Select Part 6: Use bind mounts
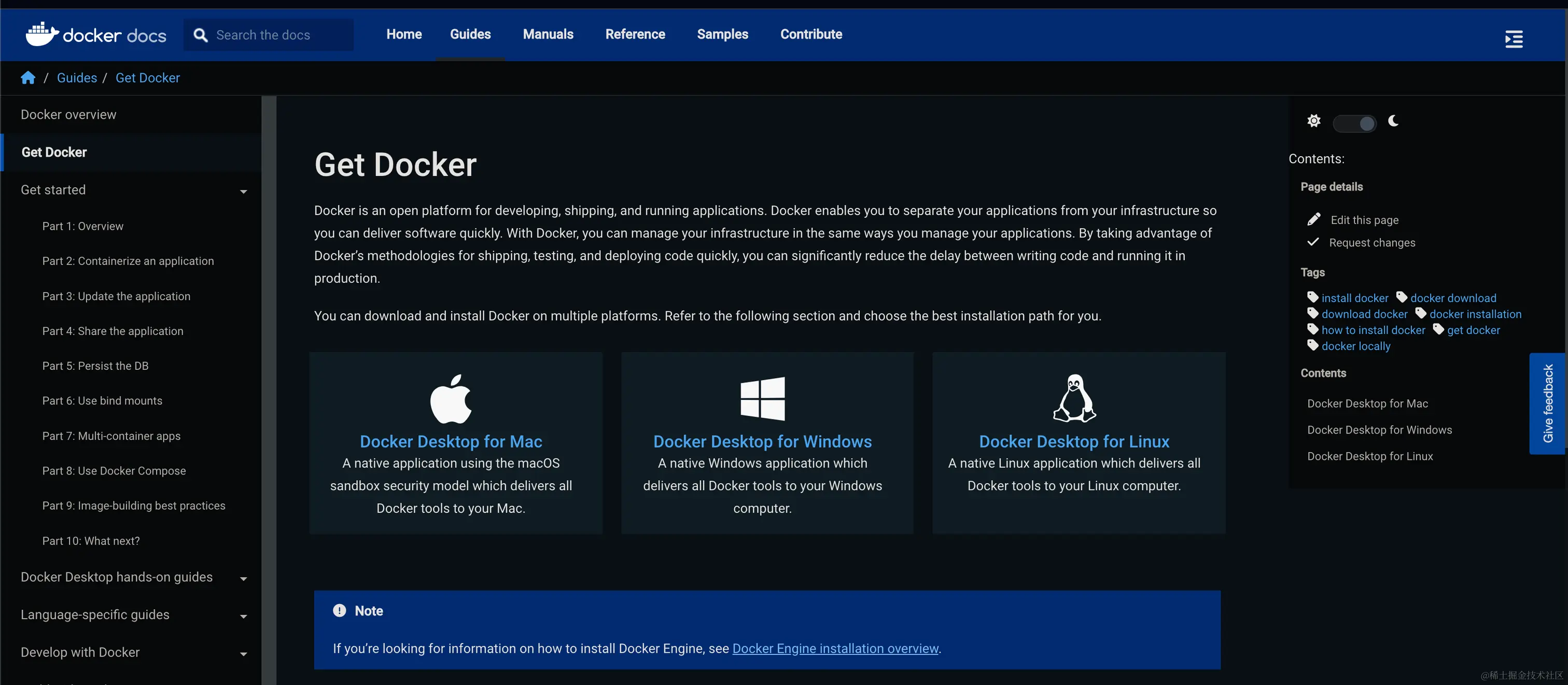This screenshot has width=1568, height=685. coord(102,401)
